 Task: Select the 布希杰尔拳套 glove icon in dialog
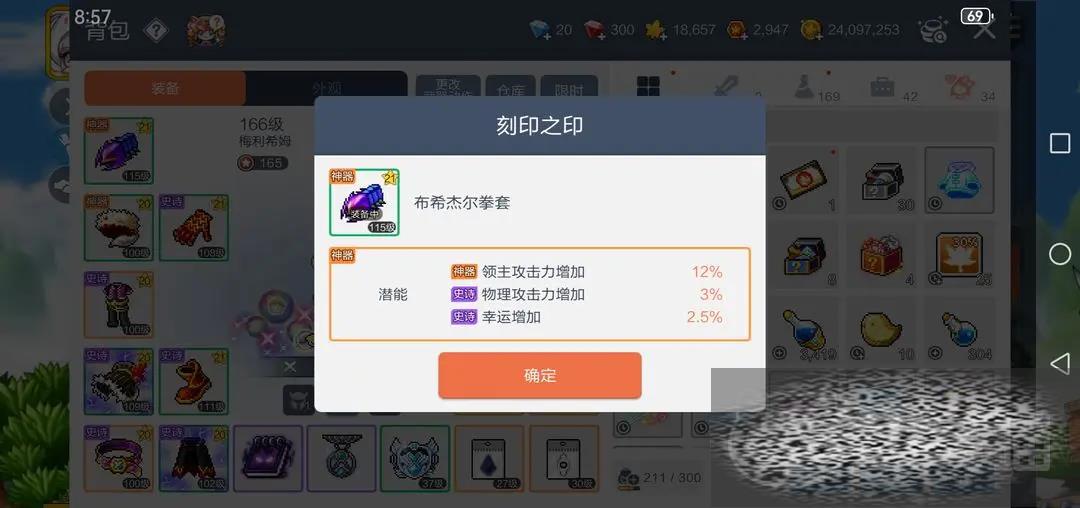click(364, 202)
